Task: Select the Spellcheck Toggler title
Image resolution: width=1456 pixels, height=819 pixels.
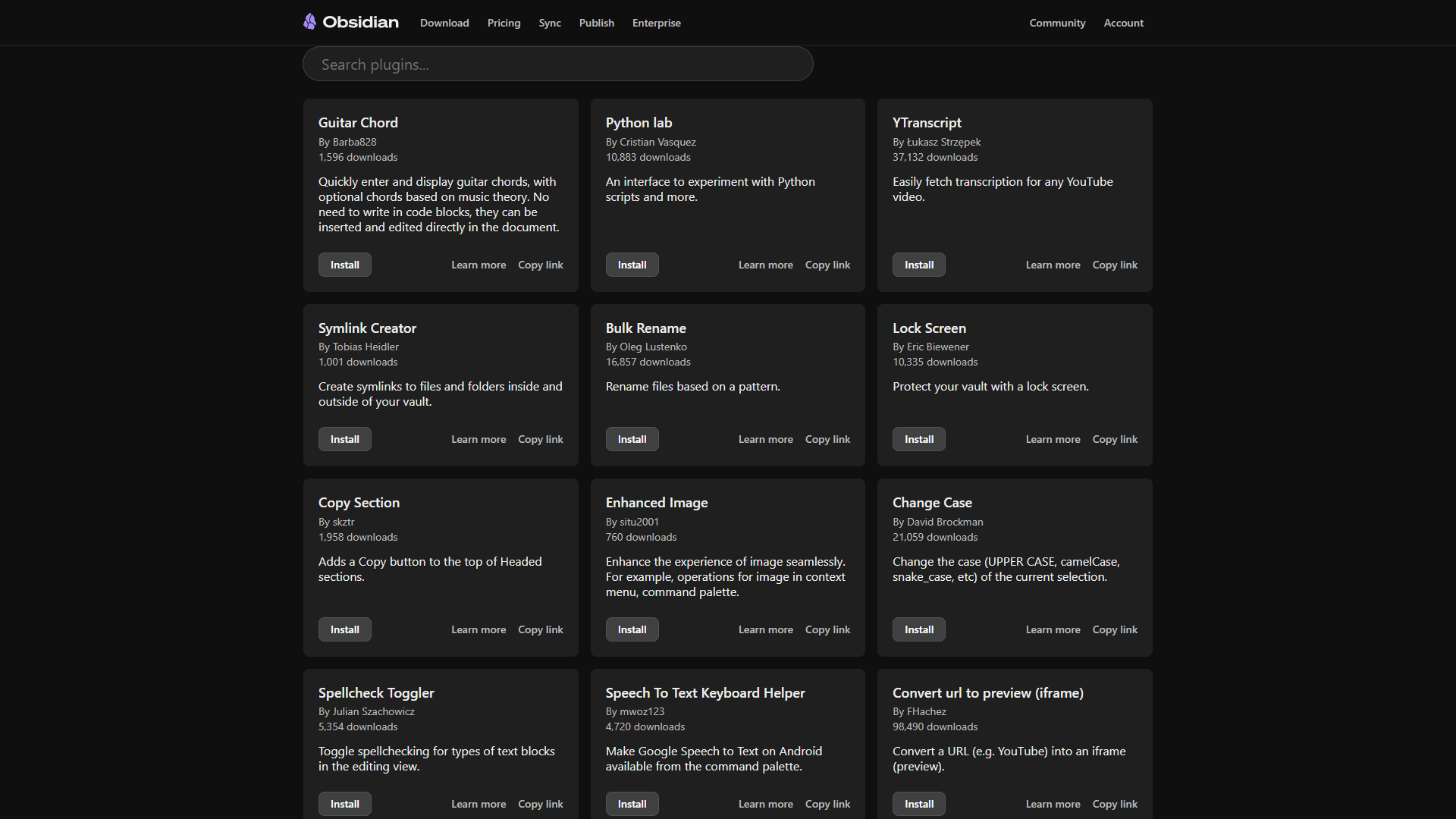Action: pyautogui.click(x=376, y=692)
